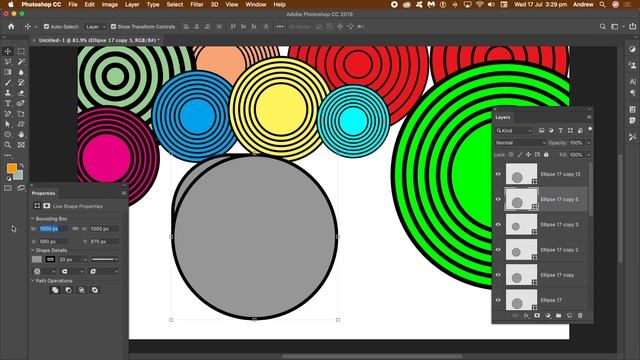Hide the Ellipse 17 copy 12 layer
640x360 pixels.
pos(498,174)
